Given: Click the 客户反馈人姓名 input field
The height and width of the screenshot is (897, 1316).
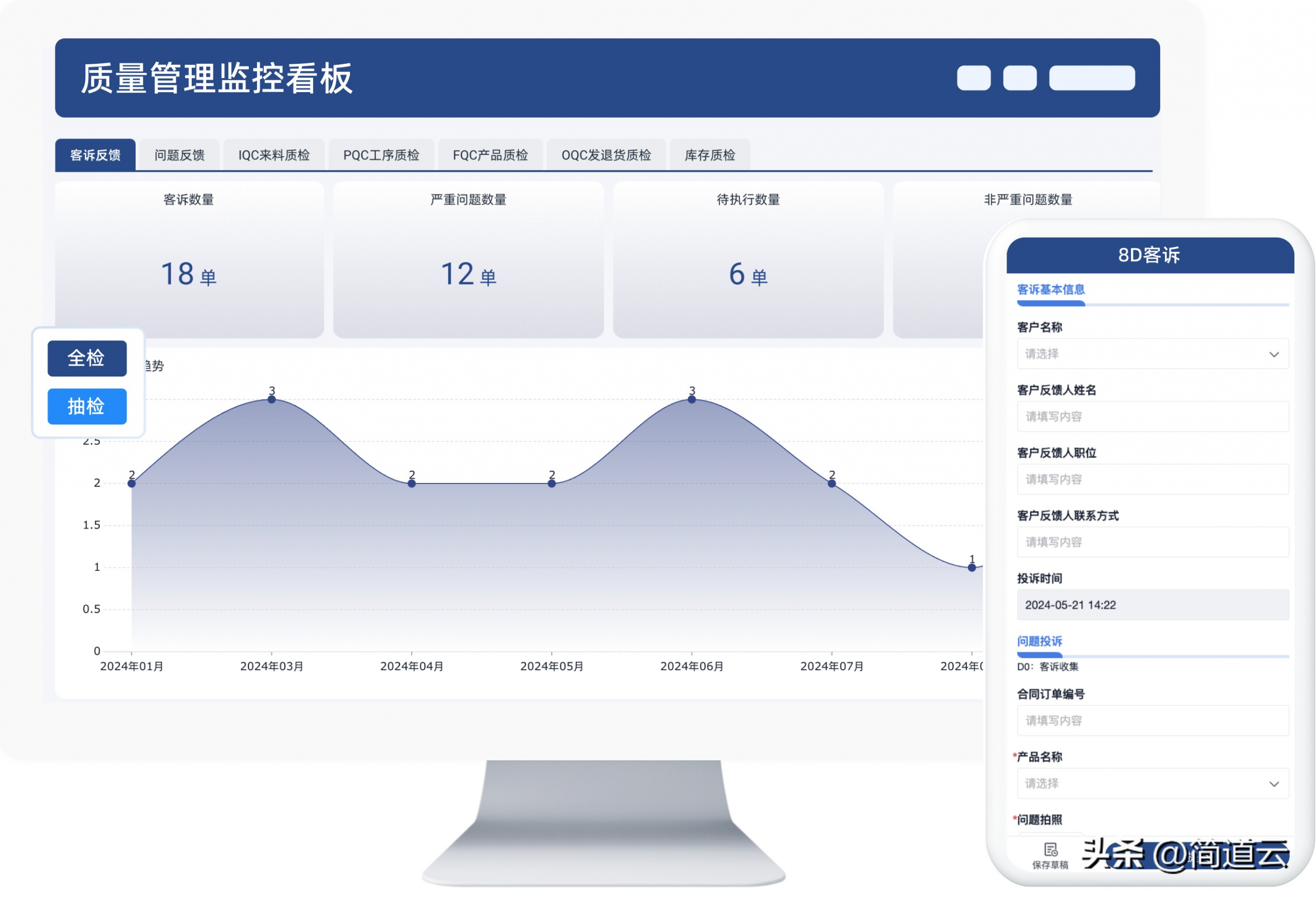Looking at the screenshot, I should coord(1153,417).
